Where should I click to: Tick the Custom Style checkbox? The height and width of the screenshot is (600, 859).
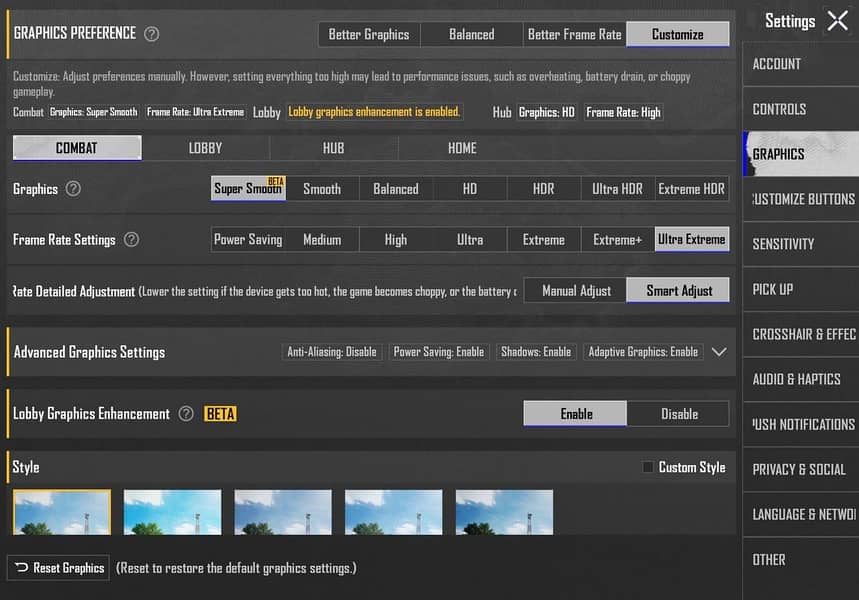click(648, 467)
